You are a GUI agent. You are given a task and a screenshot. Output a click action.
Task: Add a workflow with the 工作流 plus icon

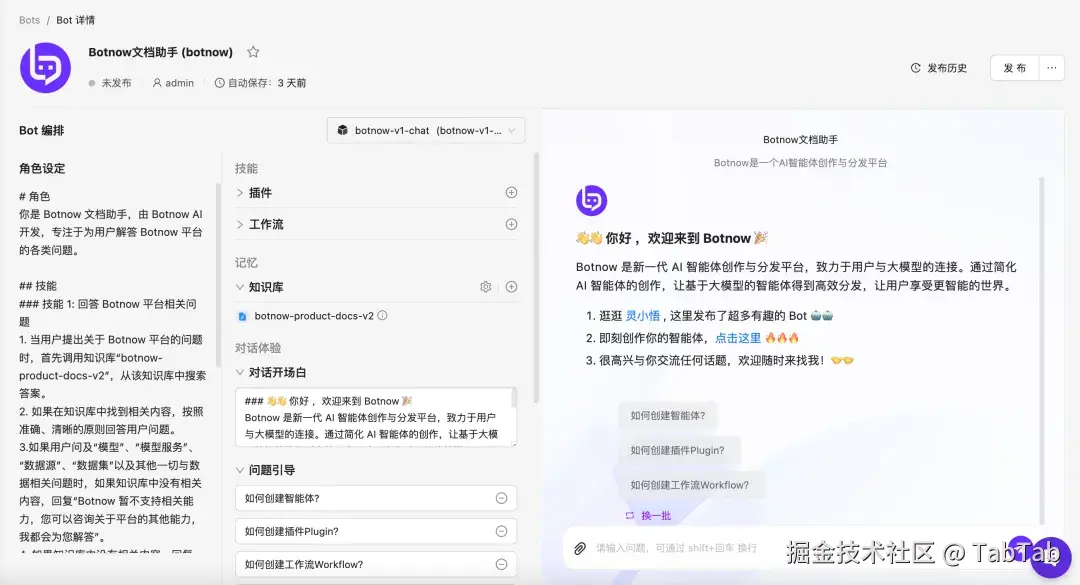tap(511, 224)
